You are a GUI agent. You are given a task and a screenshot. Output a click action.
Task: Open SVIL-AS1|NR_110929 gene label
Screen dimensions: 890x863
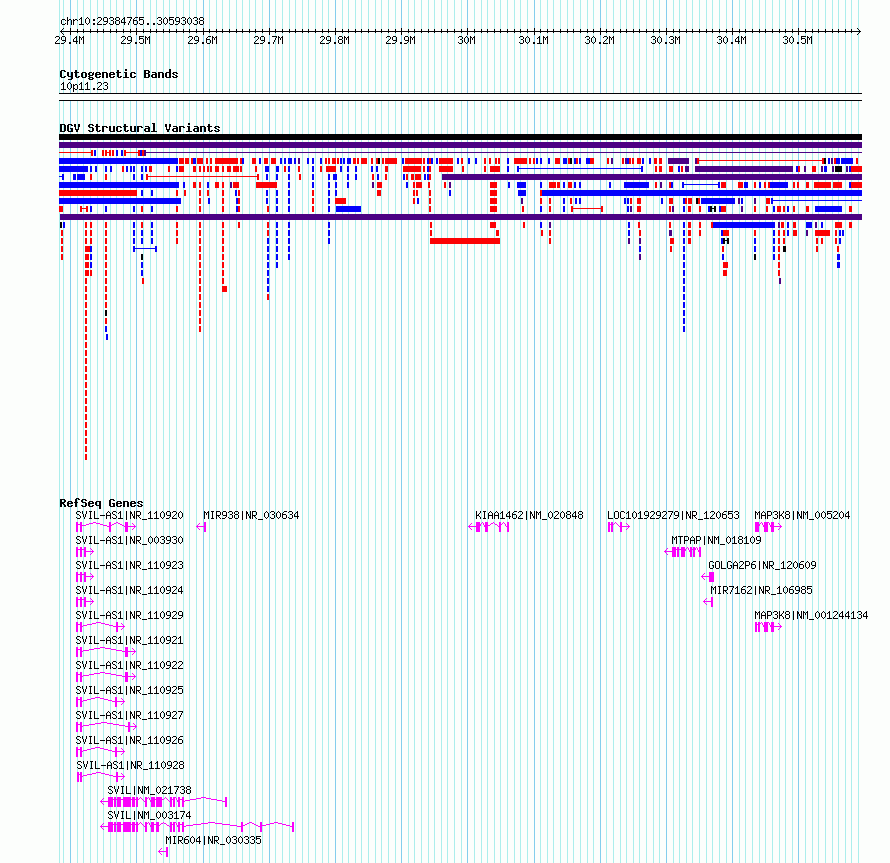tap(129, 615)
